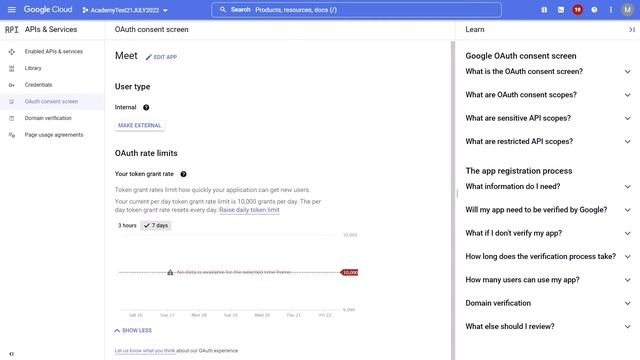Open the Raise daily token limit link
Viewport: 640px width, 360px height.
(x=249, y=210)
